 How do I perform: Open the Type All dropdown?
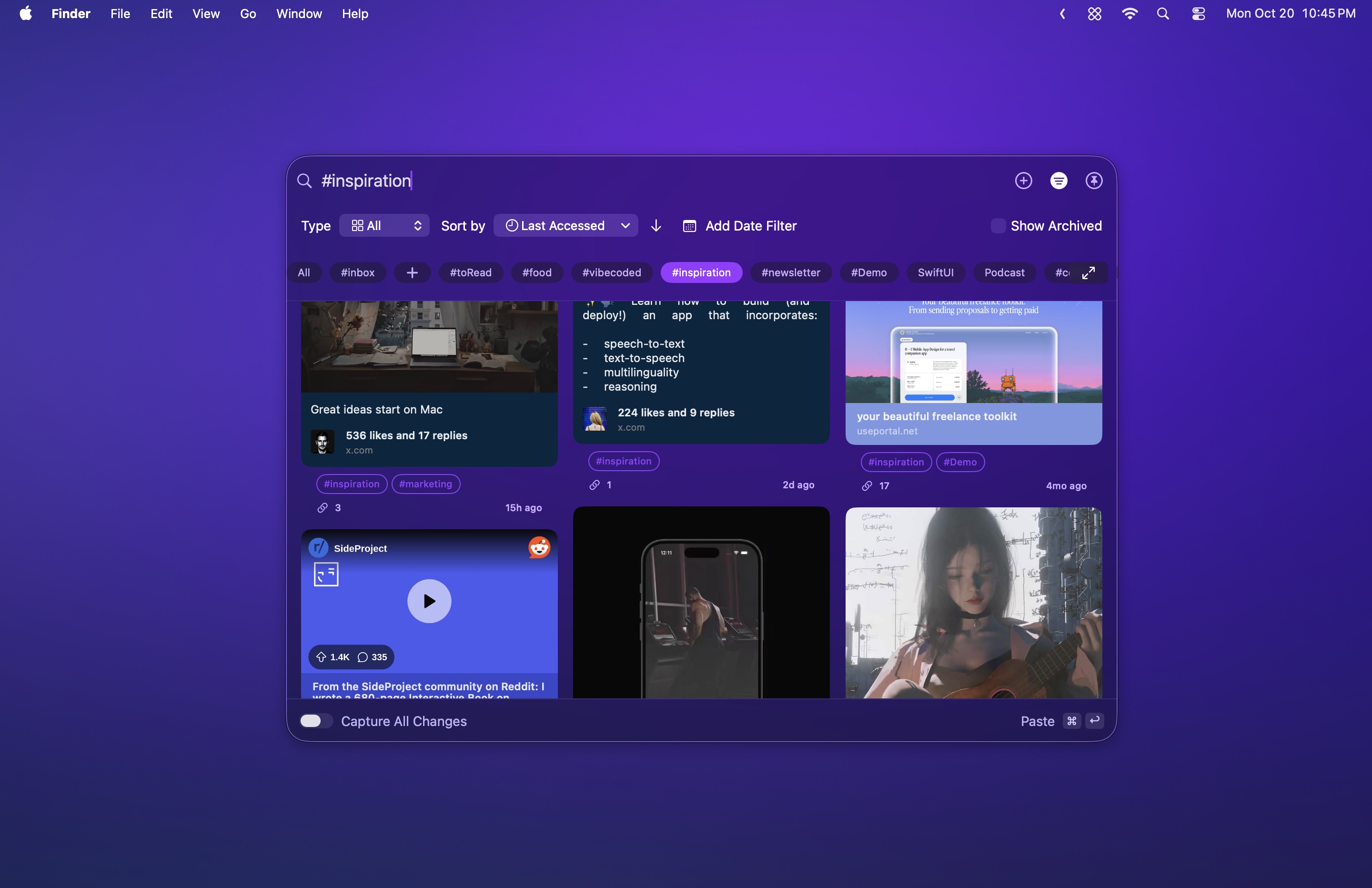tap(384, 225)
